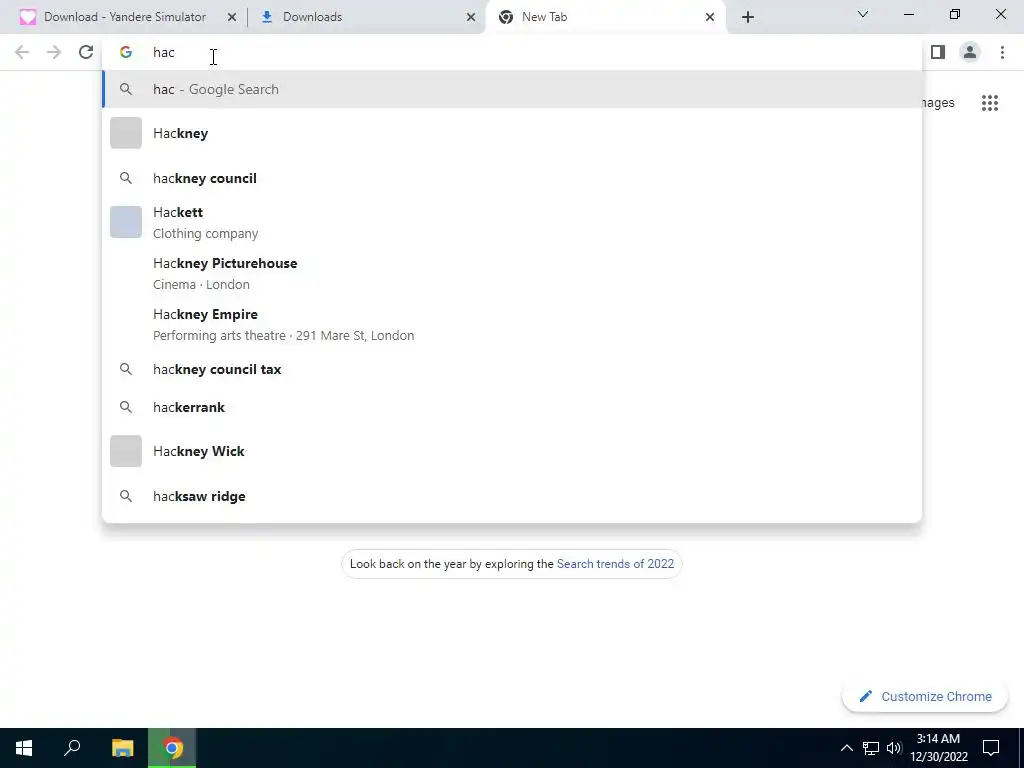Click the browser forward arrow
Image resolution: width=1024 pixels, height=768 pixels.
(x=54, y=52)
